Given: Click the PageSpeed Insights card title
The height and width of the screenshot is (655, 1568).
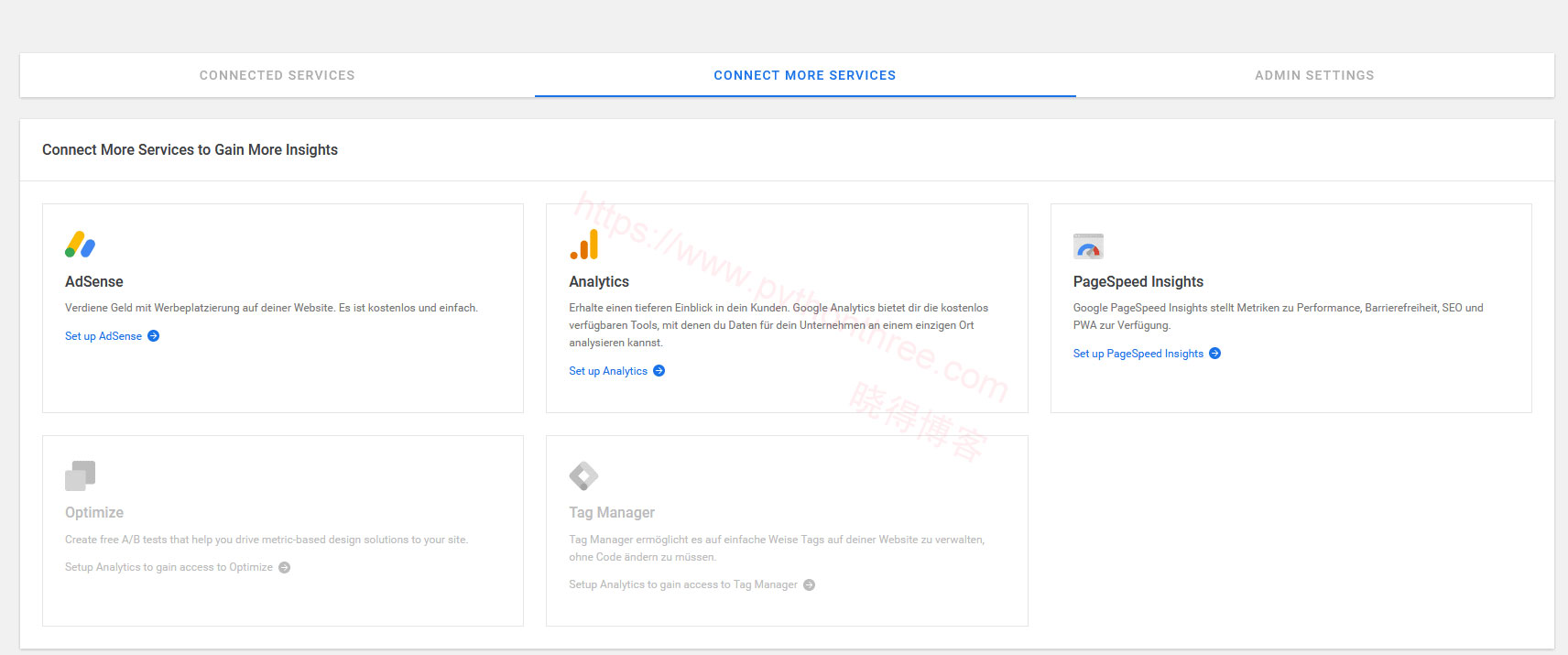Looking at the screenshot, I should (x=1138, y=281).
